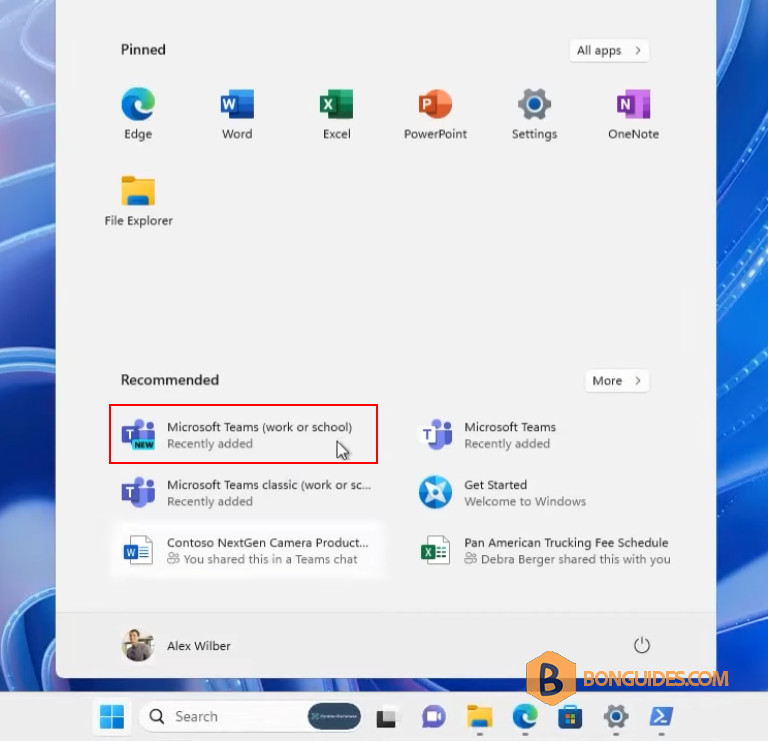The image size is (768, 741).
Task: Open the Settings gear on the taskbar
Action: click(x=616, y=717)
